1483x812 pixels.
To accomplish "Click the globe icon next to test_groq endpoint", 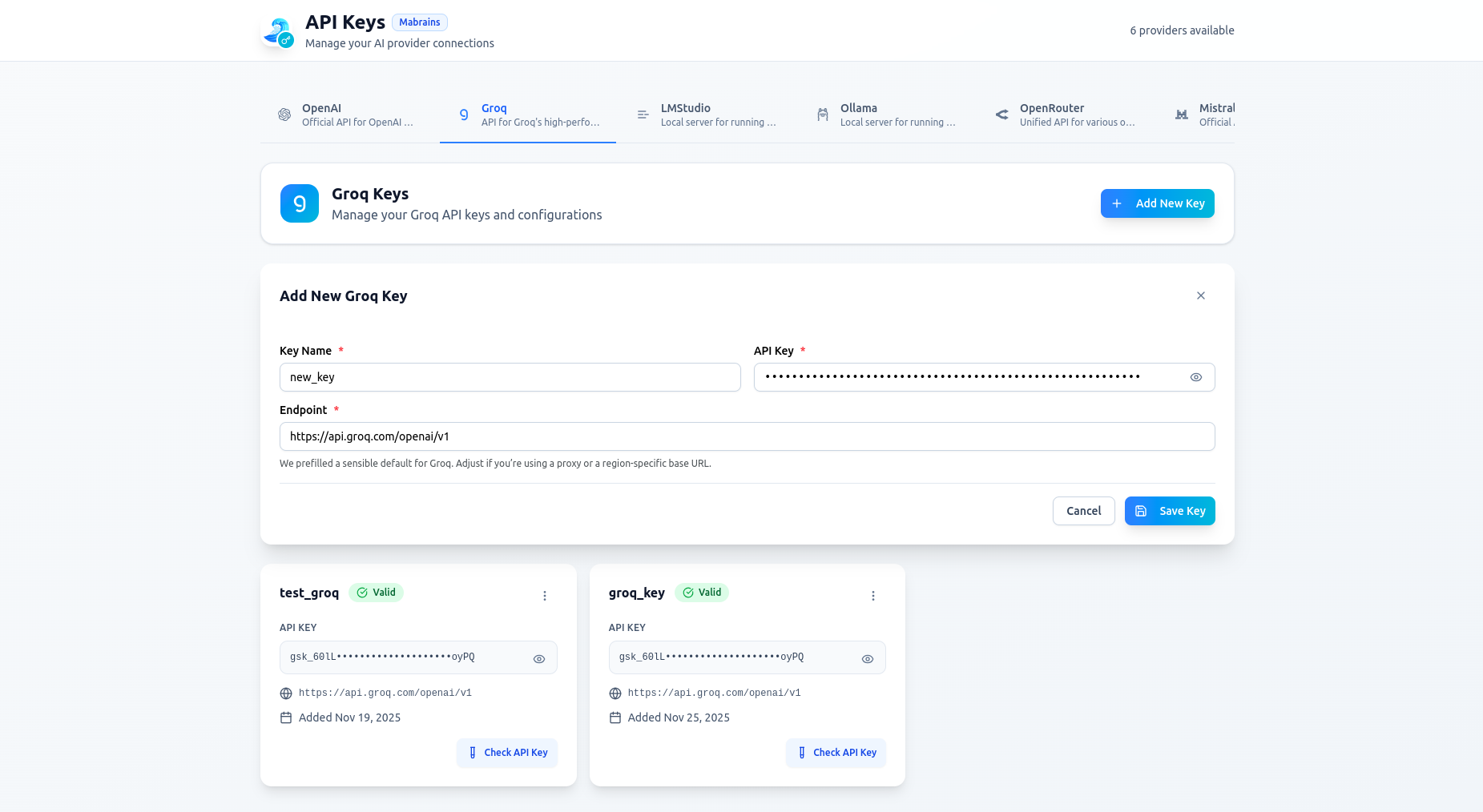I will pos(286,693).
